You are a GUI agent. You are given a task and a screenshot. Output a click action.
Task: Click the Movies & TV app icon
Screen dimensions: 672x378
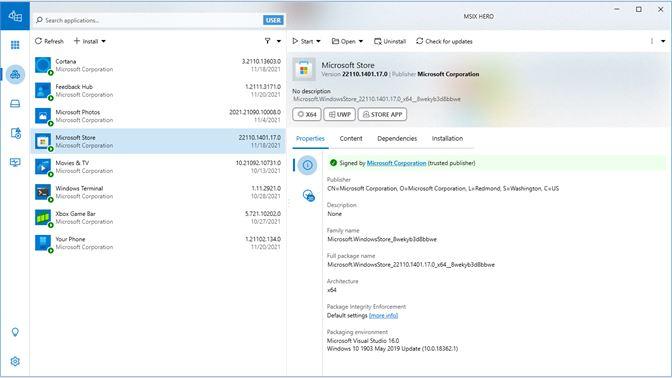[x=43, y=167]
